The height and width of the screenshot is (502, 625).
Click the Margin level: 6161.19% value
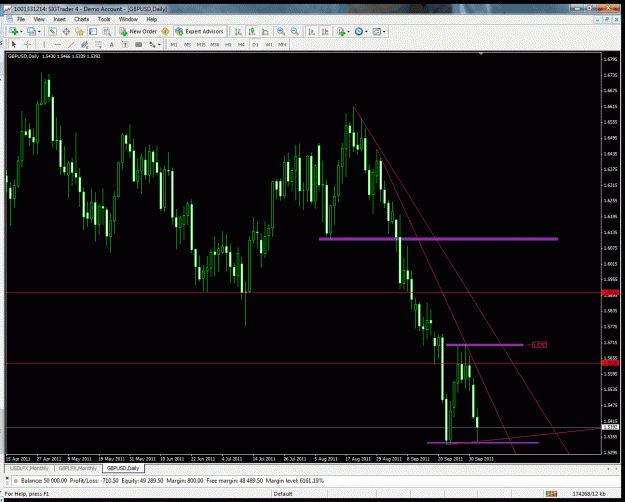[295, 481]
